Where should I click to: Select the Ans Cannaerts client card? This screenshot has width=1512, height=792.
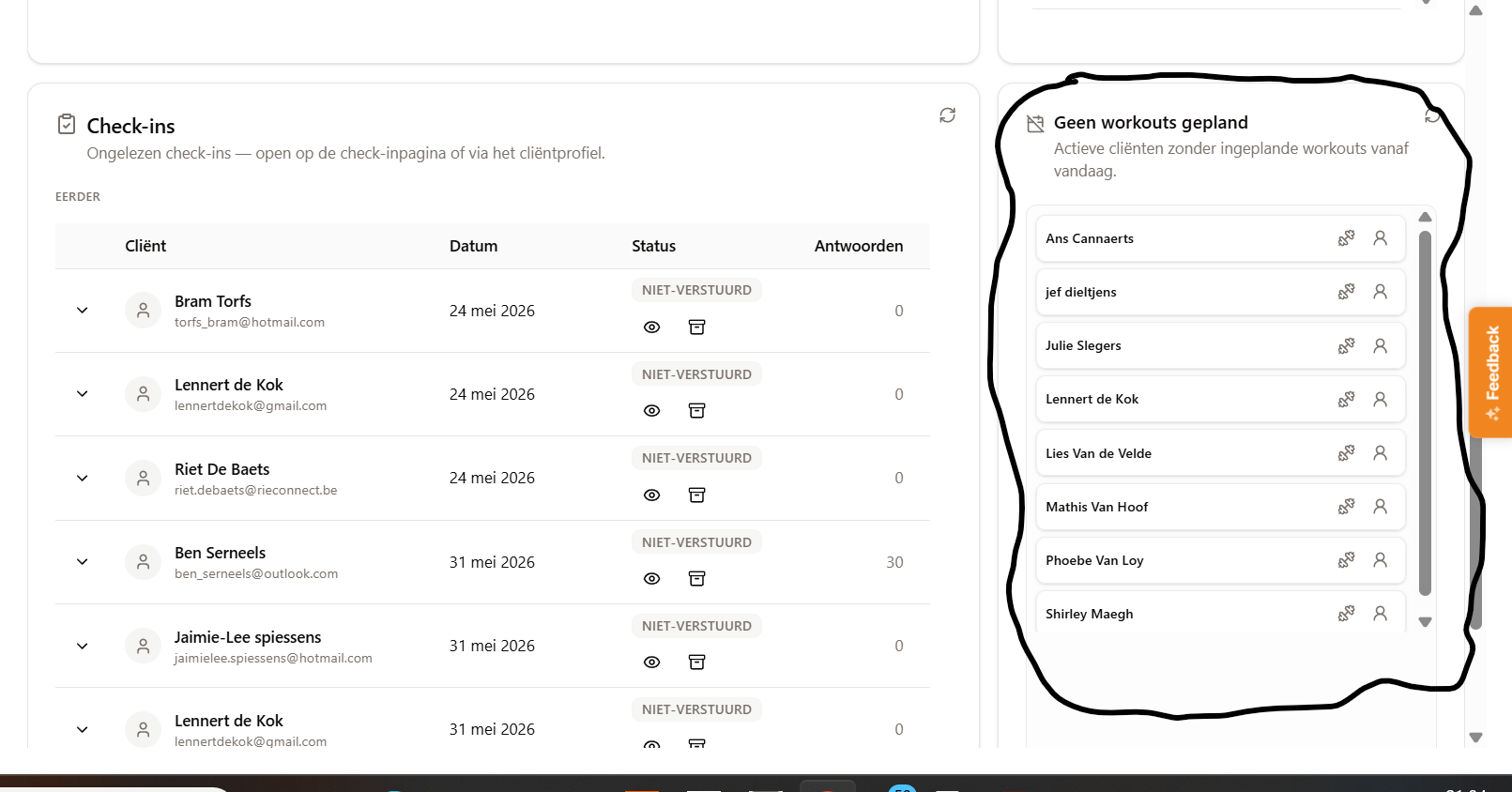pyautogui.click(x=1220, y=238)
